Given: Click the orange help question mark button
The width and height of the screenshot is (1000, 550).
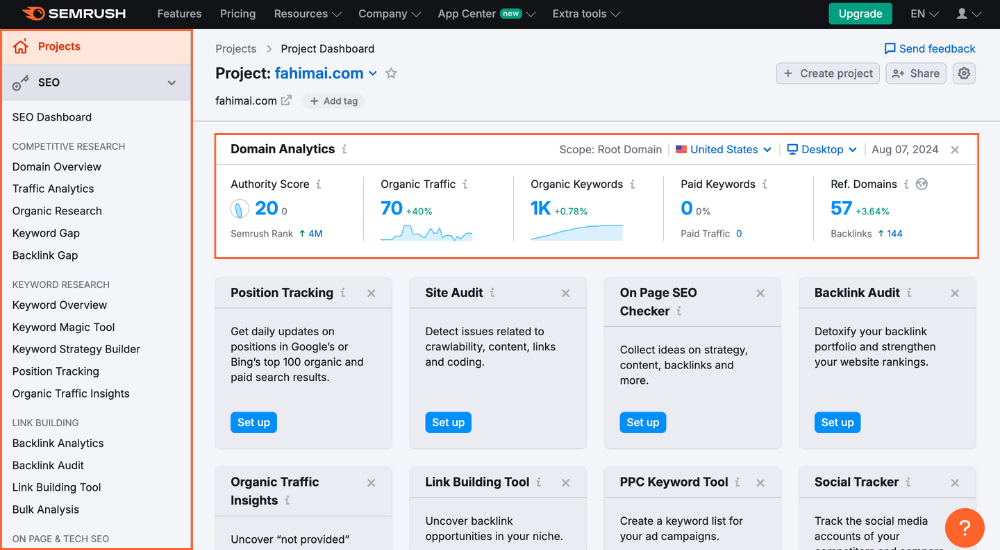Looking at the screenshot, I should [x=964, y=526].
